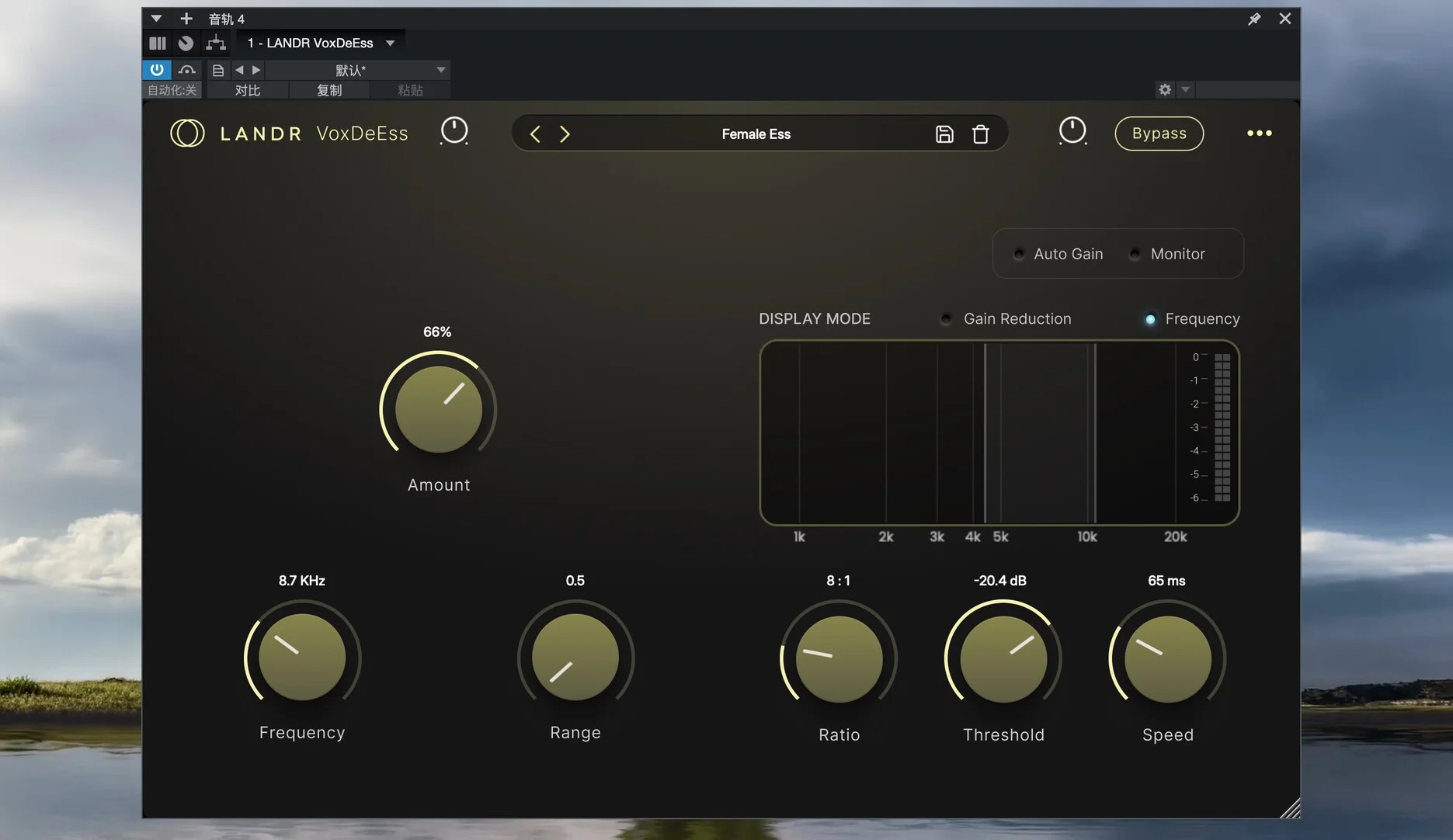Click the input knob icon beside VoxDeEss logo
Image resolution: width=1453 pixels, height=840 pixels.
coord(454,131)
